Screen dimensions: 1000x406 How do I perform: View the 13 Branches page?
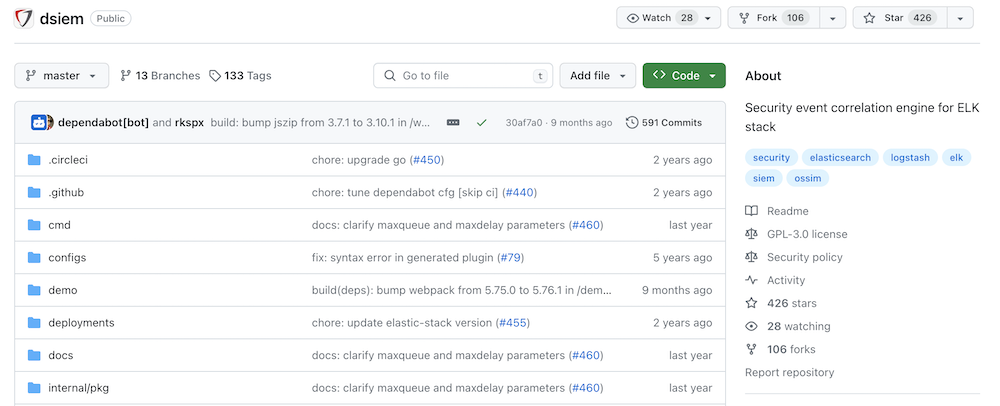click(160, 76)
